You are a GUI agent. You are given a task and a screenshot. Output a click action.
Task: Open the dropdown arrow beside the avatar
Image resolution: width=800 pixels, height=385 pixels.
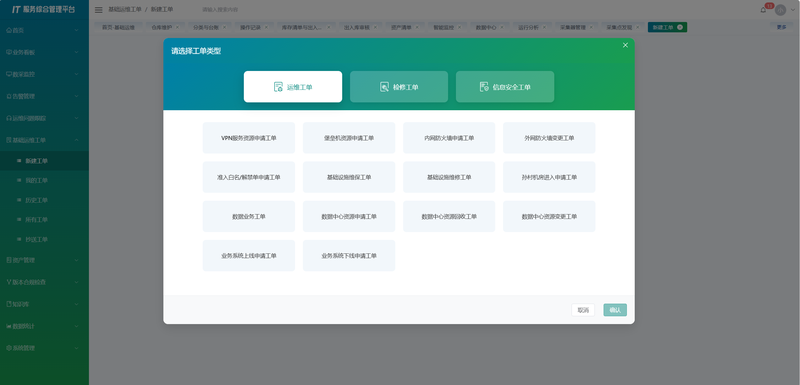(x=792, y=10)
